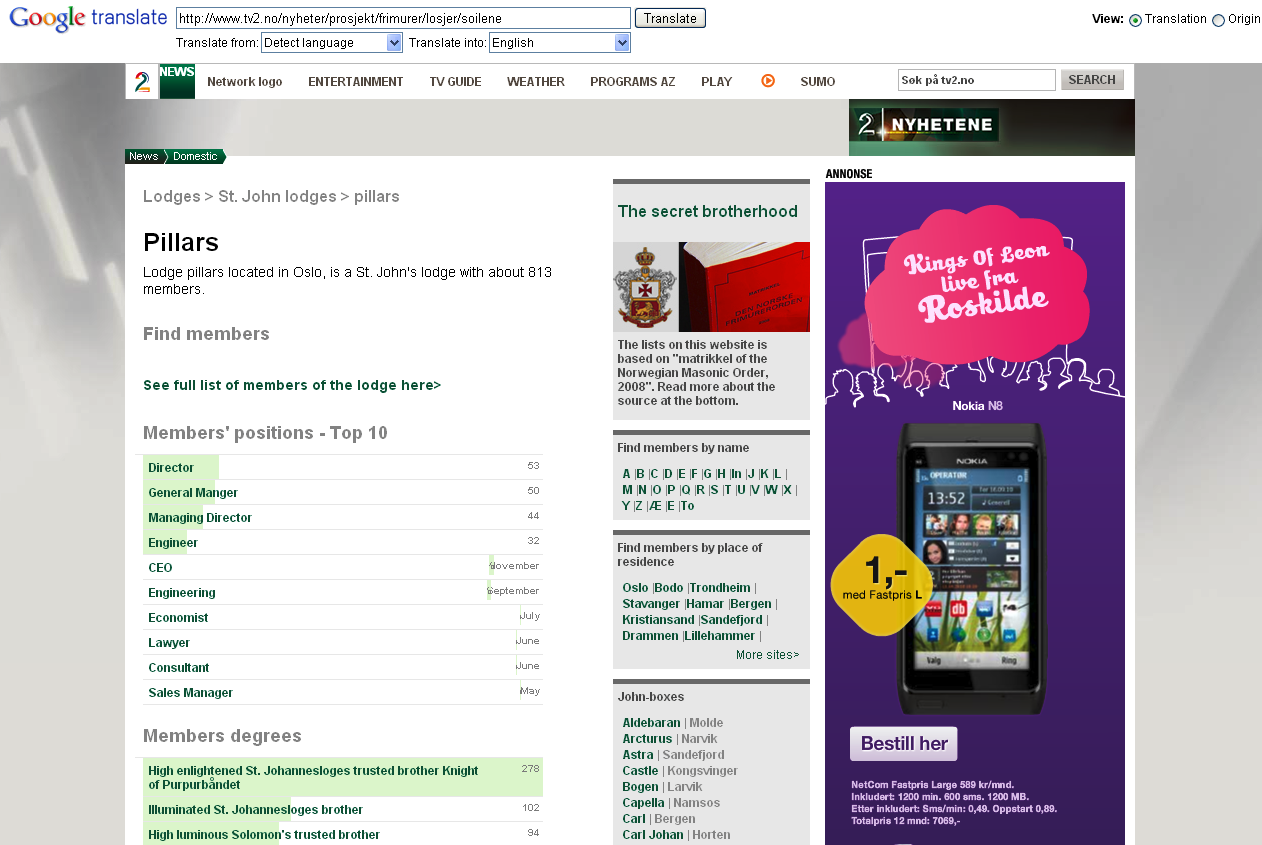Select Lillehammer place of residence
Viewport: 1262px width, 845px height.
point(720,636)
